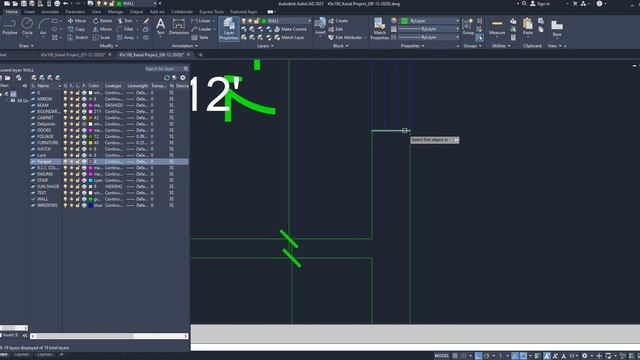
Task: Open the Insert ribbon tab
Action: pyautogui.click(x=29, y=12)
